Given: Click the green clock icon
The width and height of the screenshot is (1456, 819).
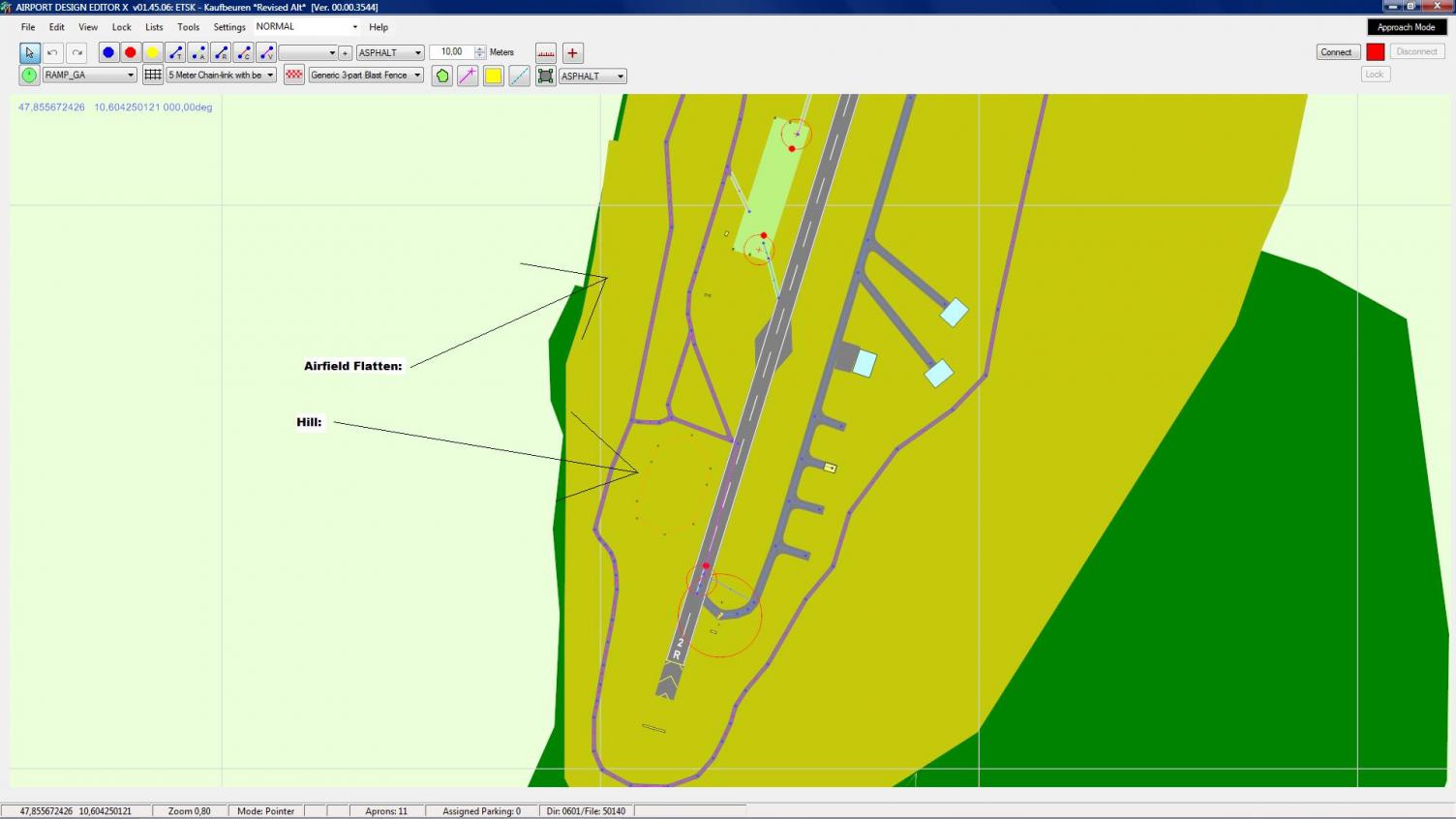Looking at the screenshot, I should point(29,76).
